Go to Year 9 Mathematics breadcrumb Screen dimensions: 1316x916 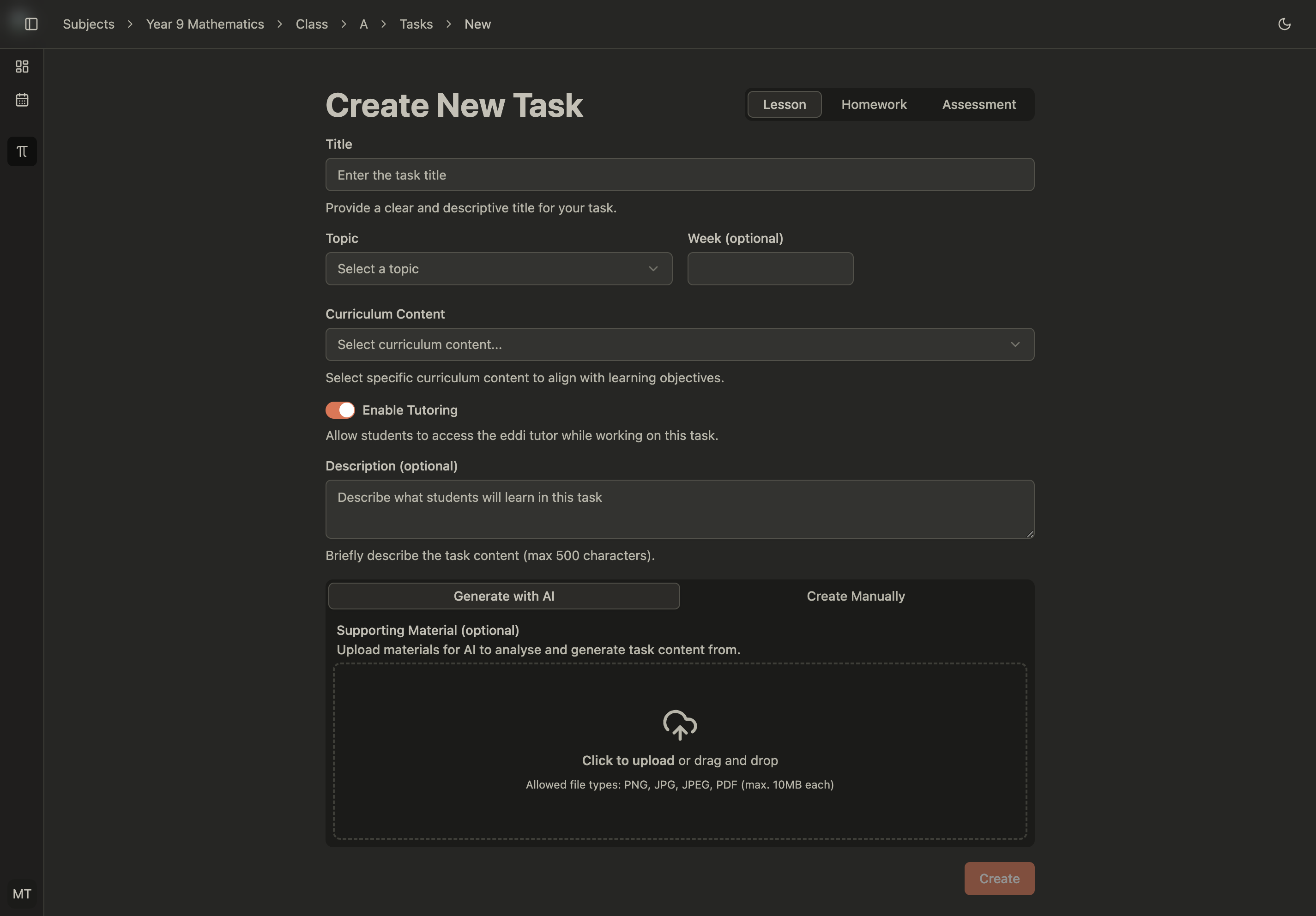(x=205, y=24)
